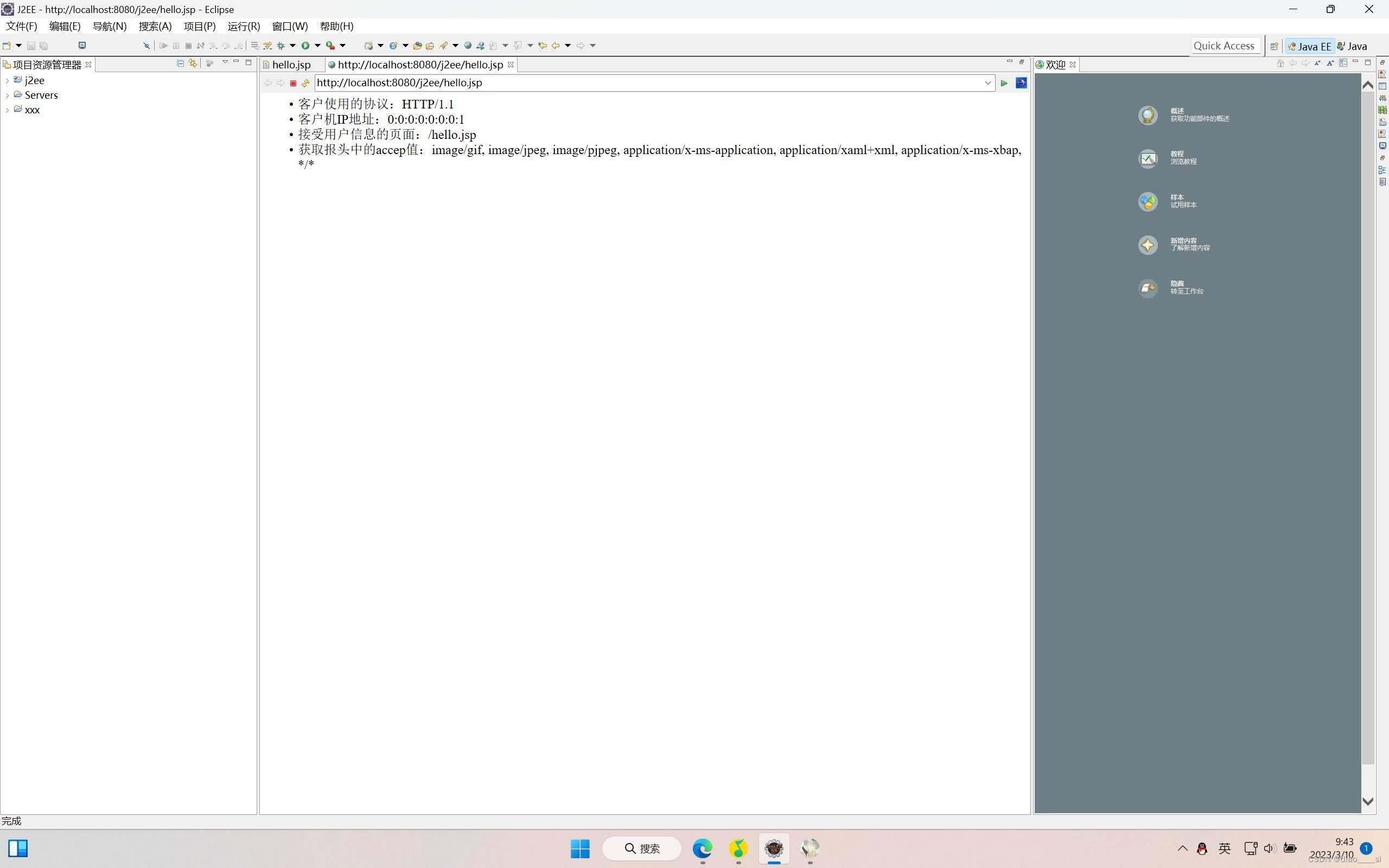Viewport: 1389px width, 868px height.
Task: Click the Debug bug icon
Action: click(x=281, y=46)
